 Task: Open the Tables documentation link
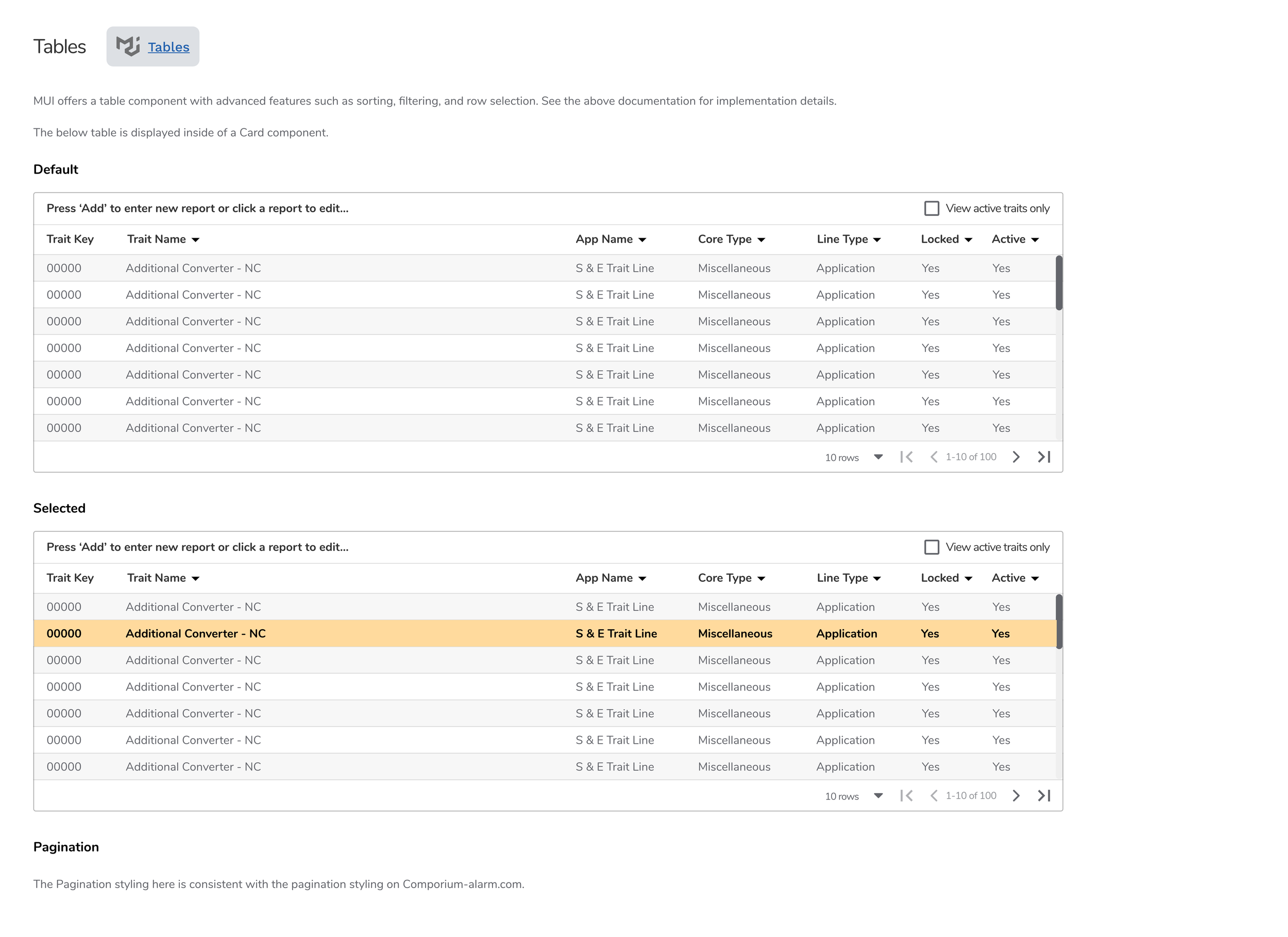[168, 47]
